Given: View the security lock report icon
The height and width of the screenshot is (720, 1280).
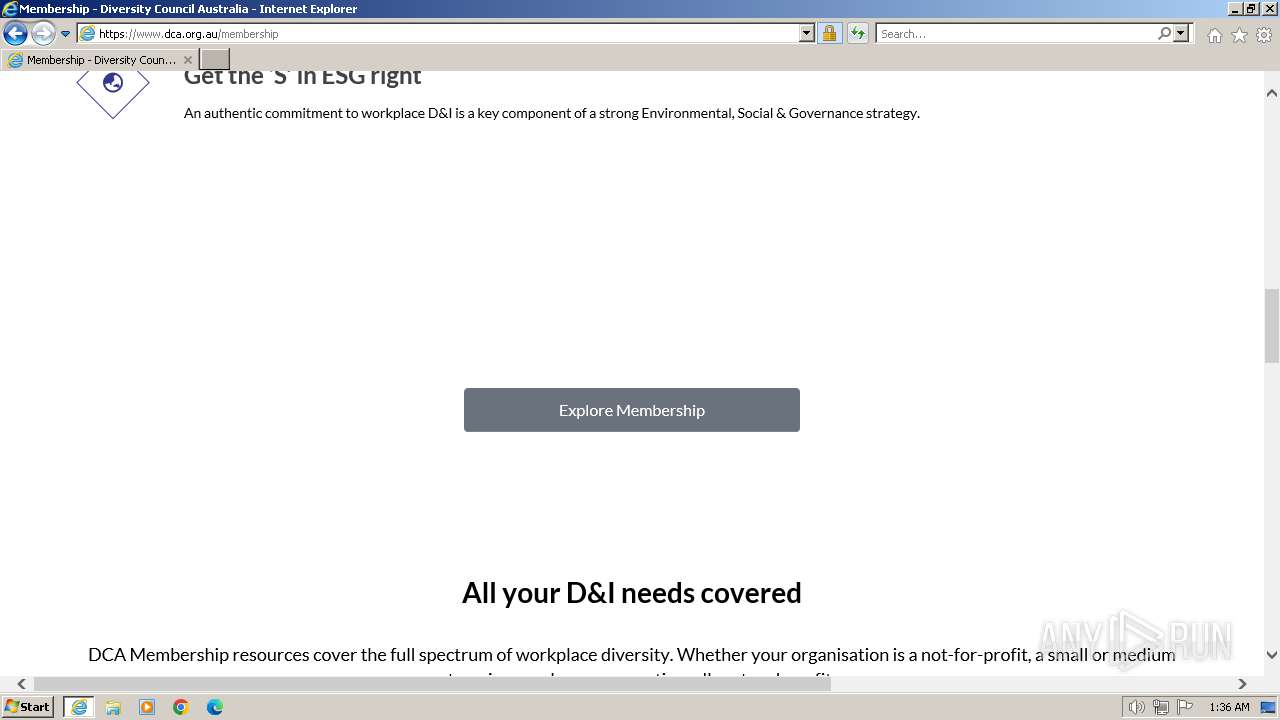Looking at the screenshot, I should pos(829,34).
